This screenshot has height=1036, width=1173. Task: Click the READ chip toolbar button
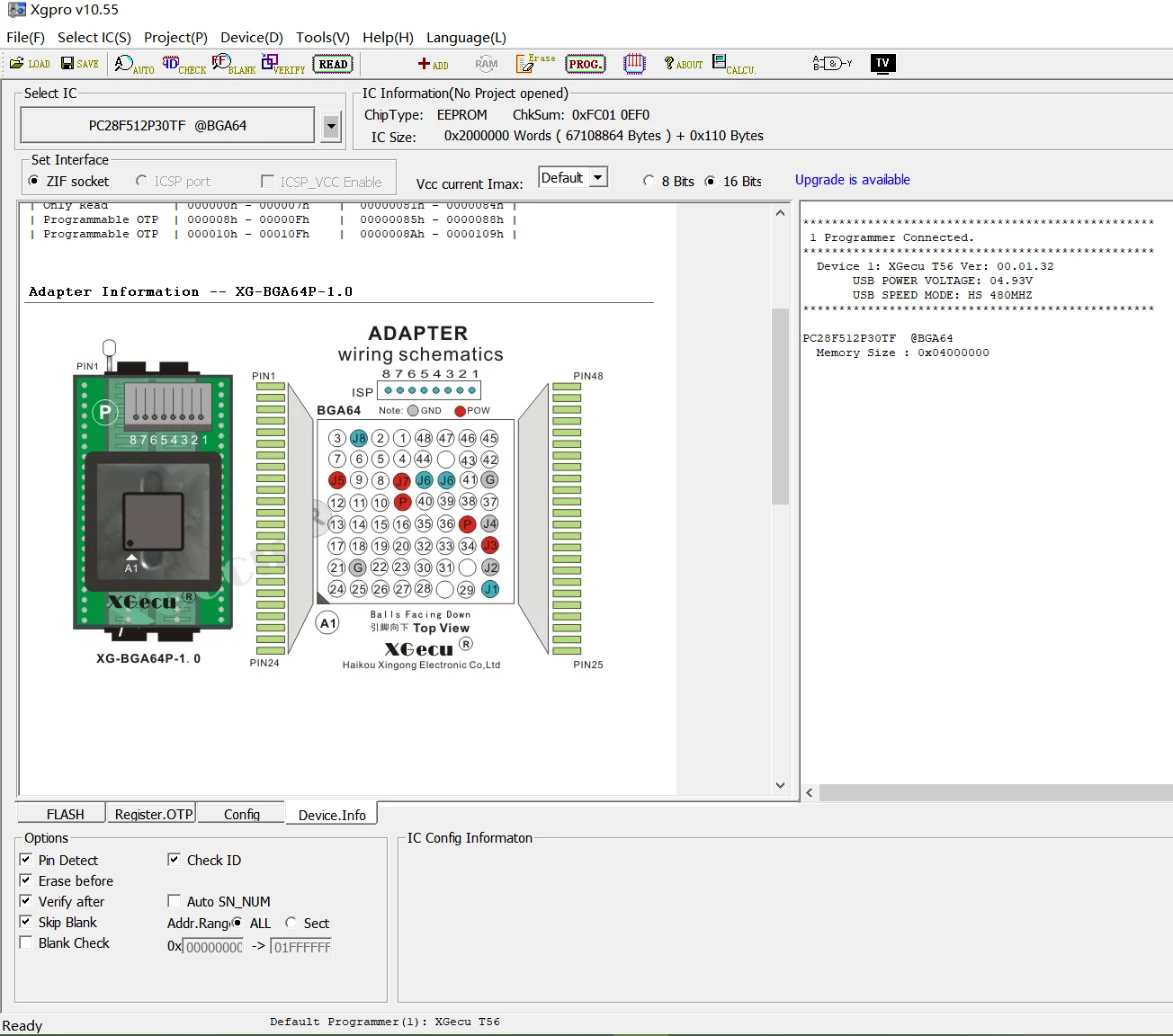click(x=333, y=64)
